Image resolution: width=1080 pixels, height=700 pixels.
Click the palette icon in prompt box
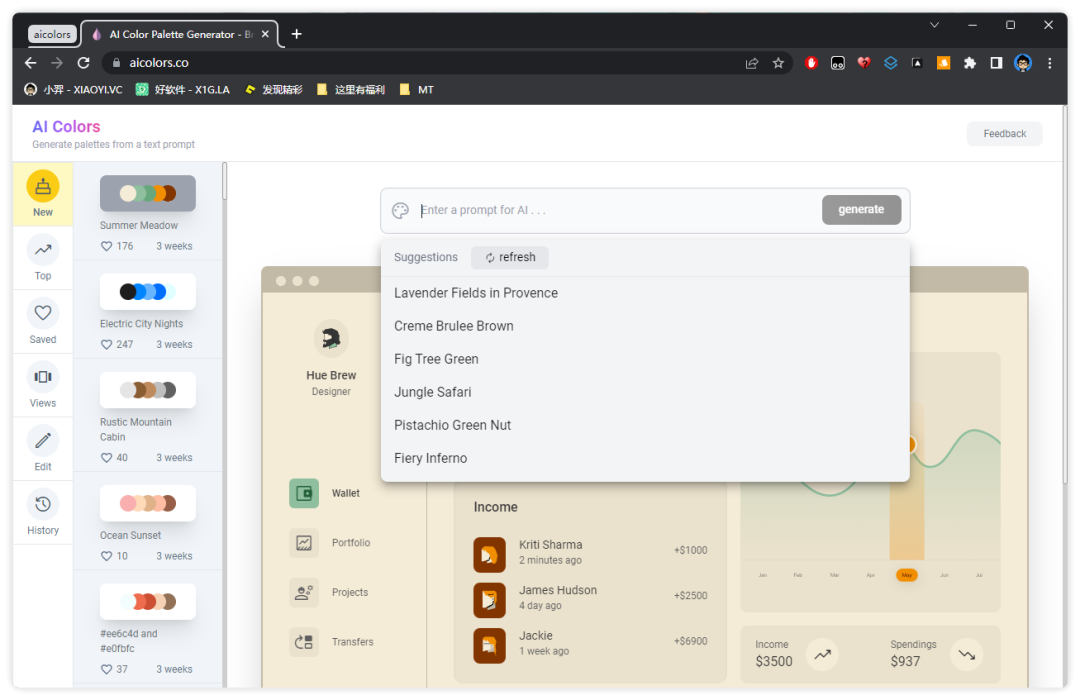400,210
